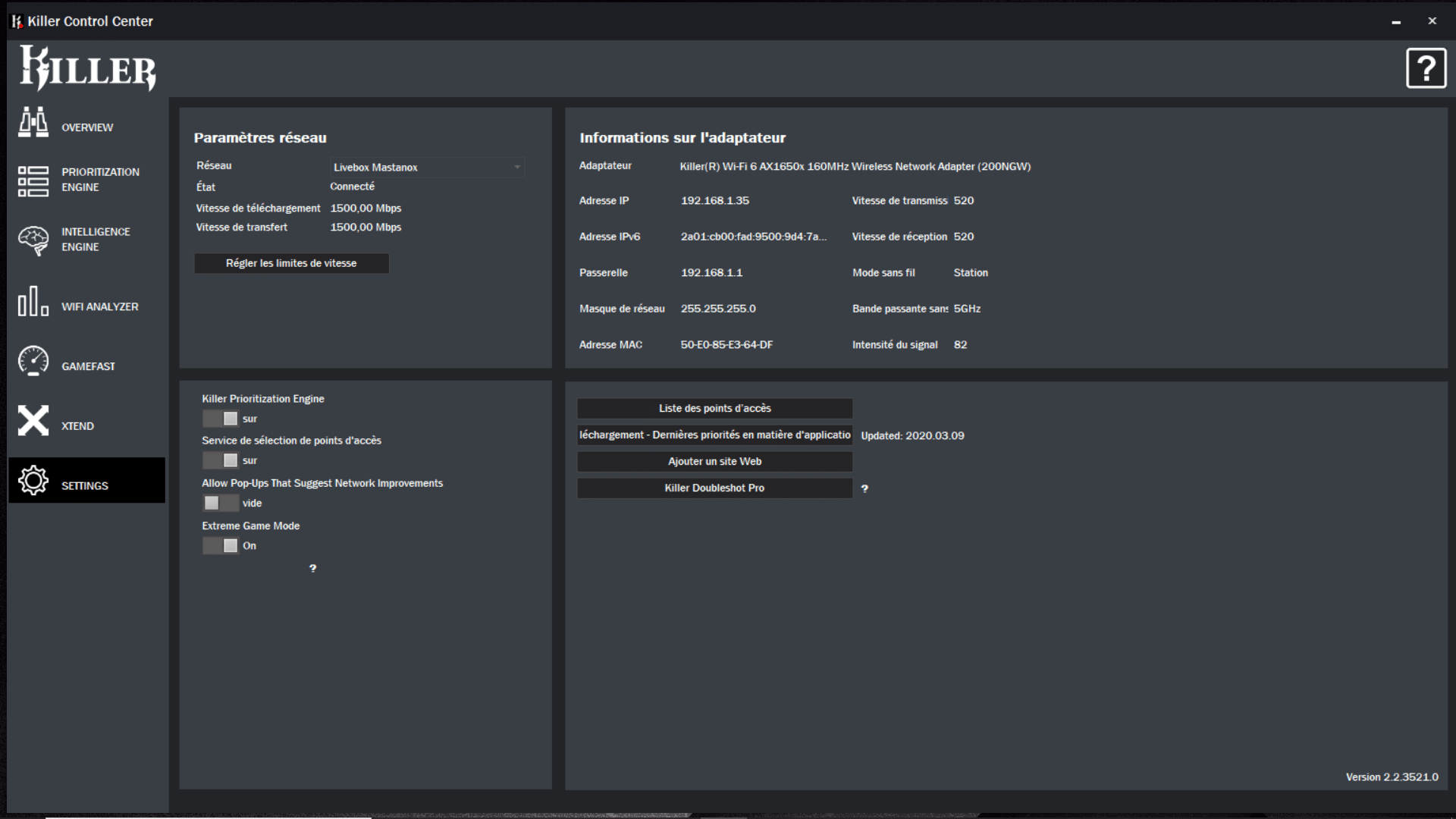Click the Killer logo in the header
This screenshot has height=819, width=1456.
[x=88, y=68]
